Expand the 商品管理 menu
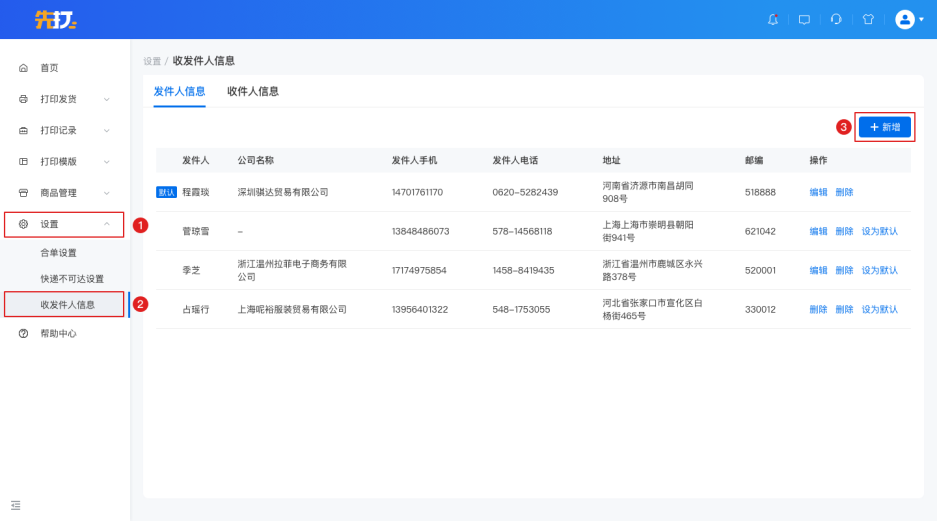This screenshot has height=521, width=937. click(65, 192)
